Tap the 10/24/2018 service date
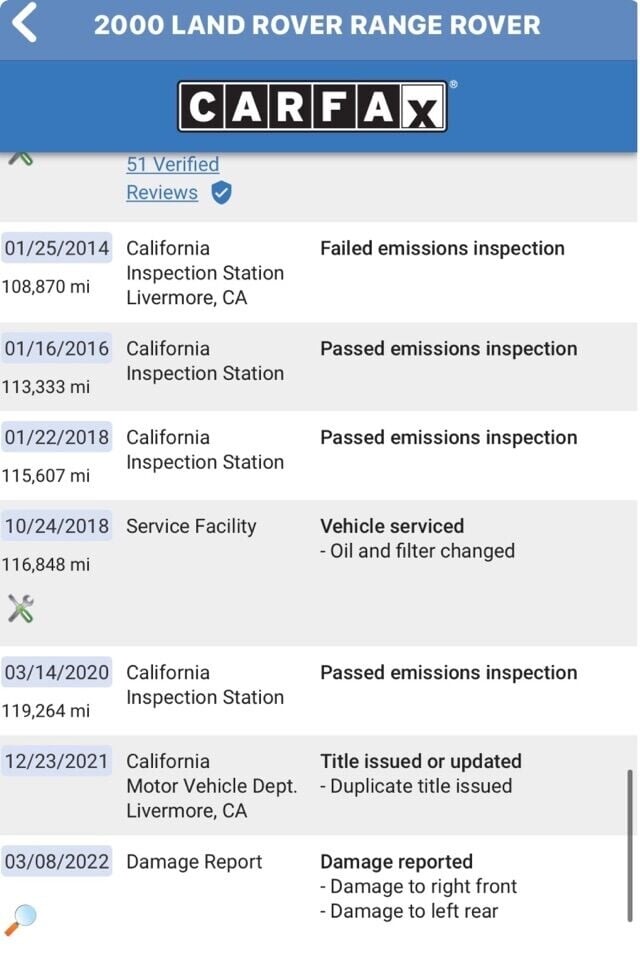The height and width of the screenshot is (960, 640). click(x=57, y=527)
